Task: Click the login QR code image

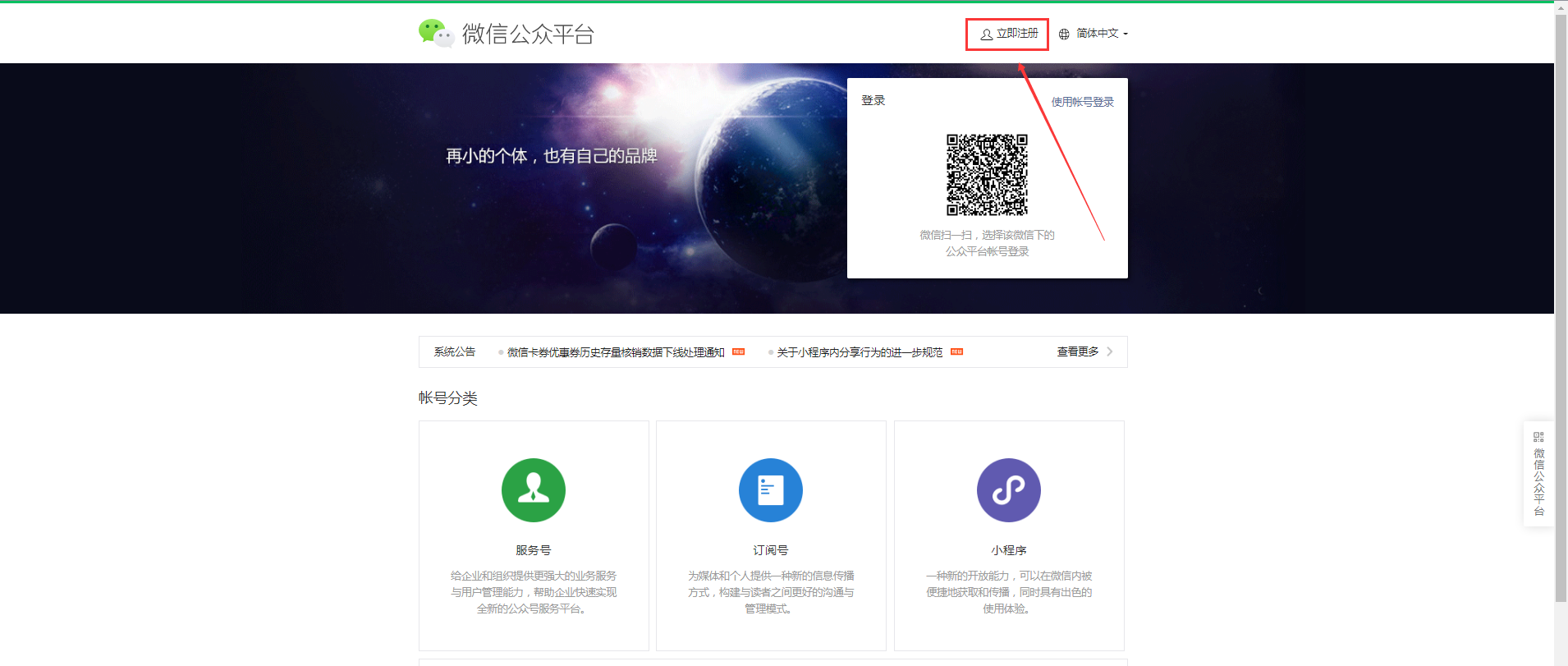Action: [987, 175]
